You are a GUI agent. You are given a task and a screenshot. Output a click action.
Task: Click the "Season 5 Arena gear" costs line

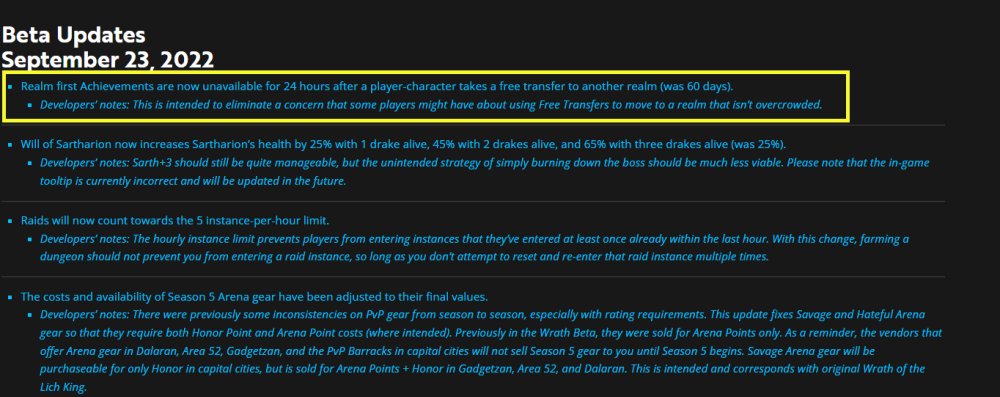point(254,297)
